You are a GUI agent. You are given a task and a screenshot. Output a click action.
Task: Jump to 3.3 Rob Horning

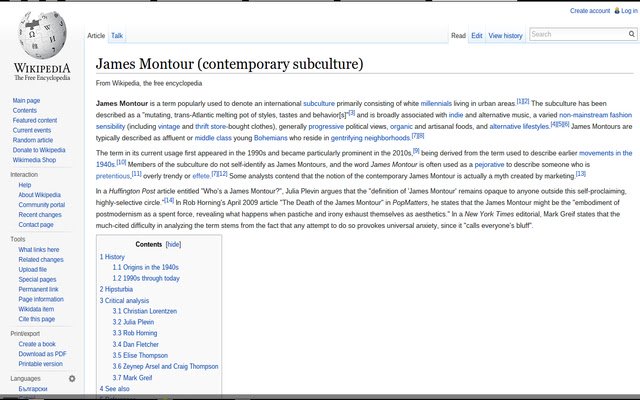point(135,333)
